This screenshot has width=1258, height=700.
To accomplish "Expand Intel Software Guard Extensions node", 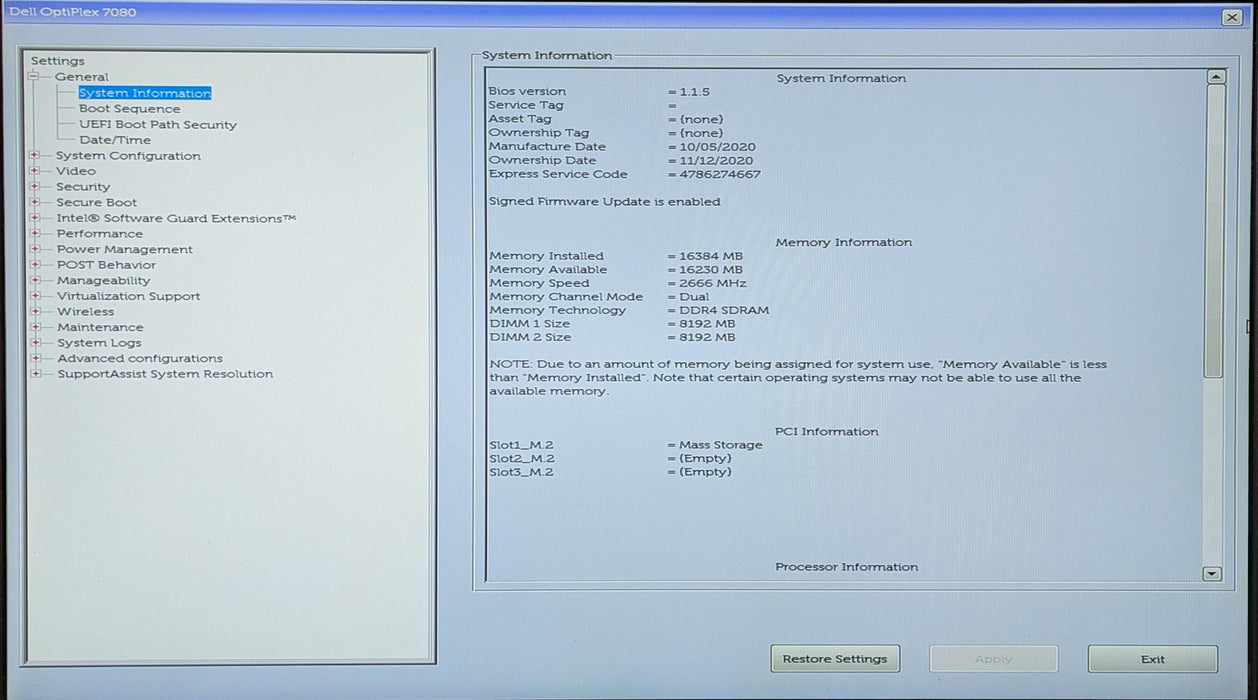I will click(x=35, y=218).
